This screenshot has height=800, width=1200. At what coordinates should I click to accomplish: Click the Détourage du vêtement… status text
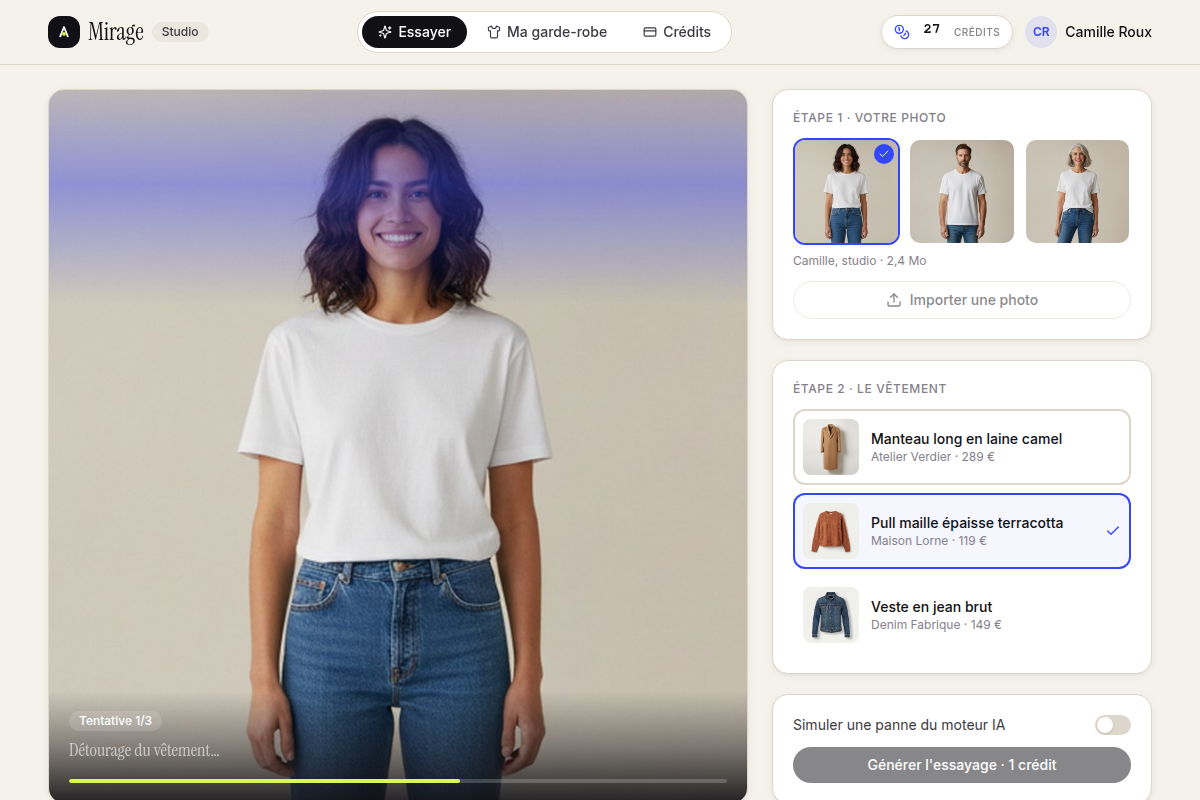tap(144, 750)
